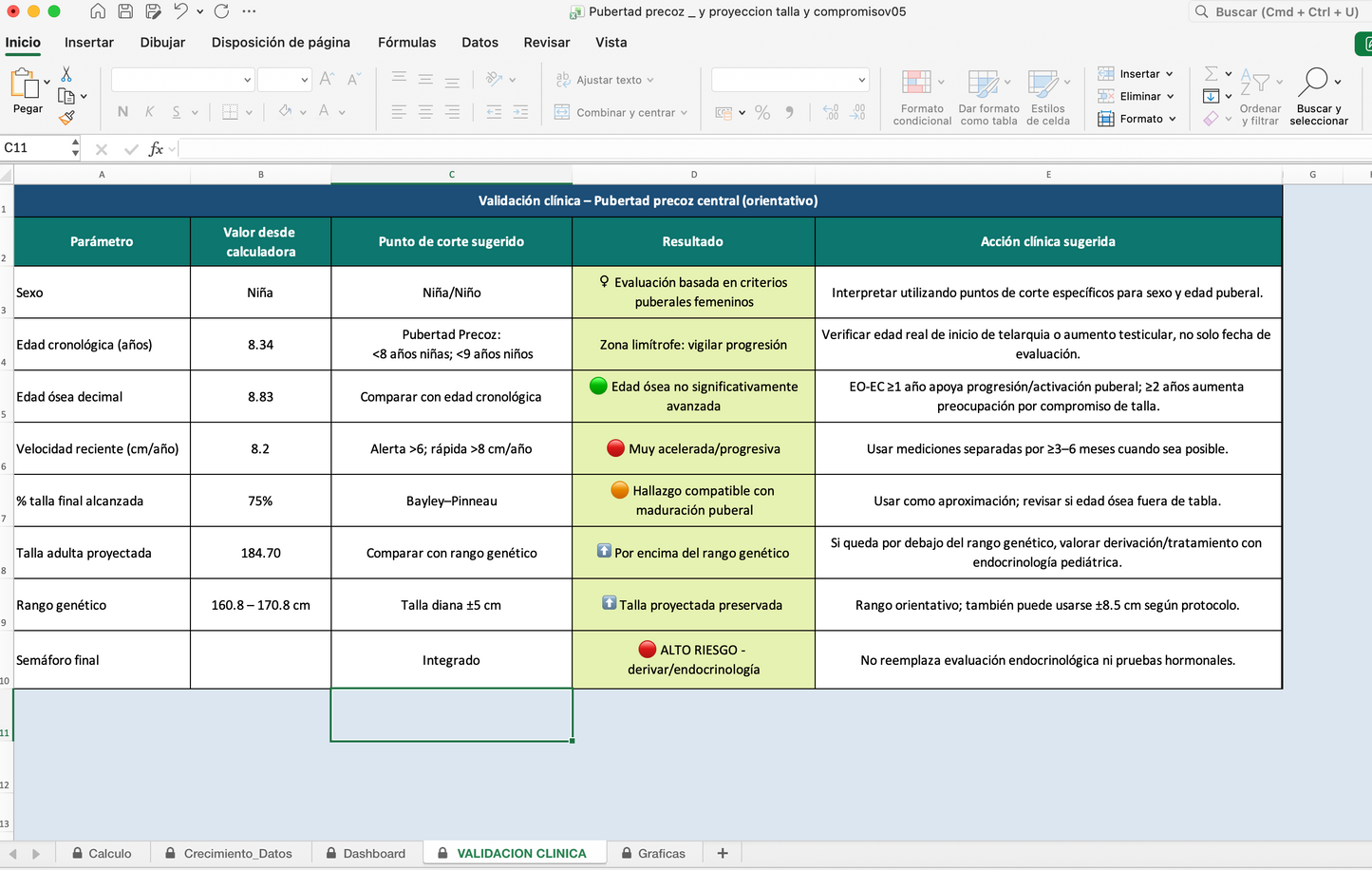The width and height of the screenshot is (1372, 870).
Task: Open Disposición de página tab
Action: pyautogui.click(x=281, y=43)
